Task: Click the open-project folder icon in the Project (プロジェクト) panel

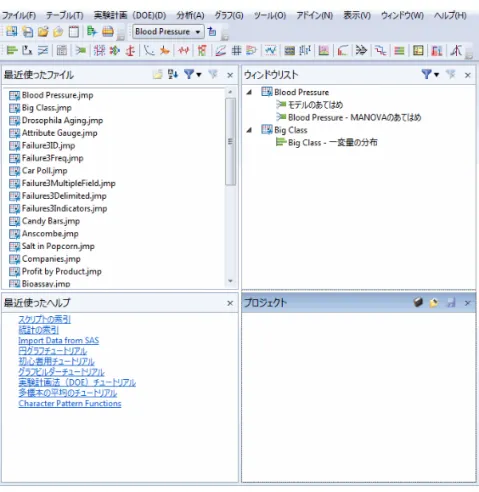Action: click(434, 303)
